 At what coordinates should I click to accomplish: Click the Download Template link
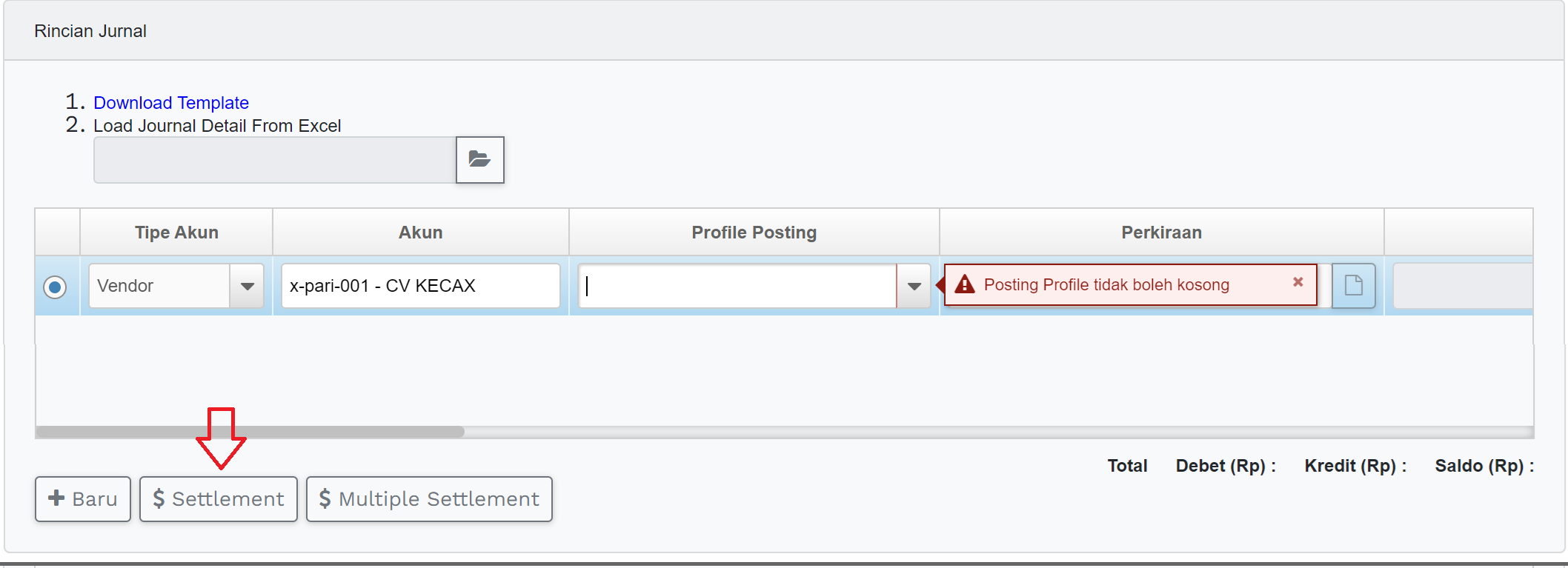click(x=170, y=103)
